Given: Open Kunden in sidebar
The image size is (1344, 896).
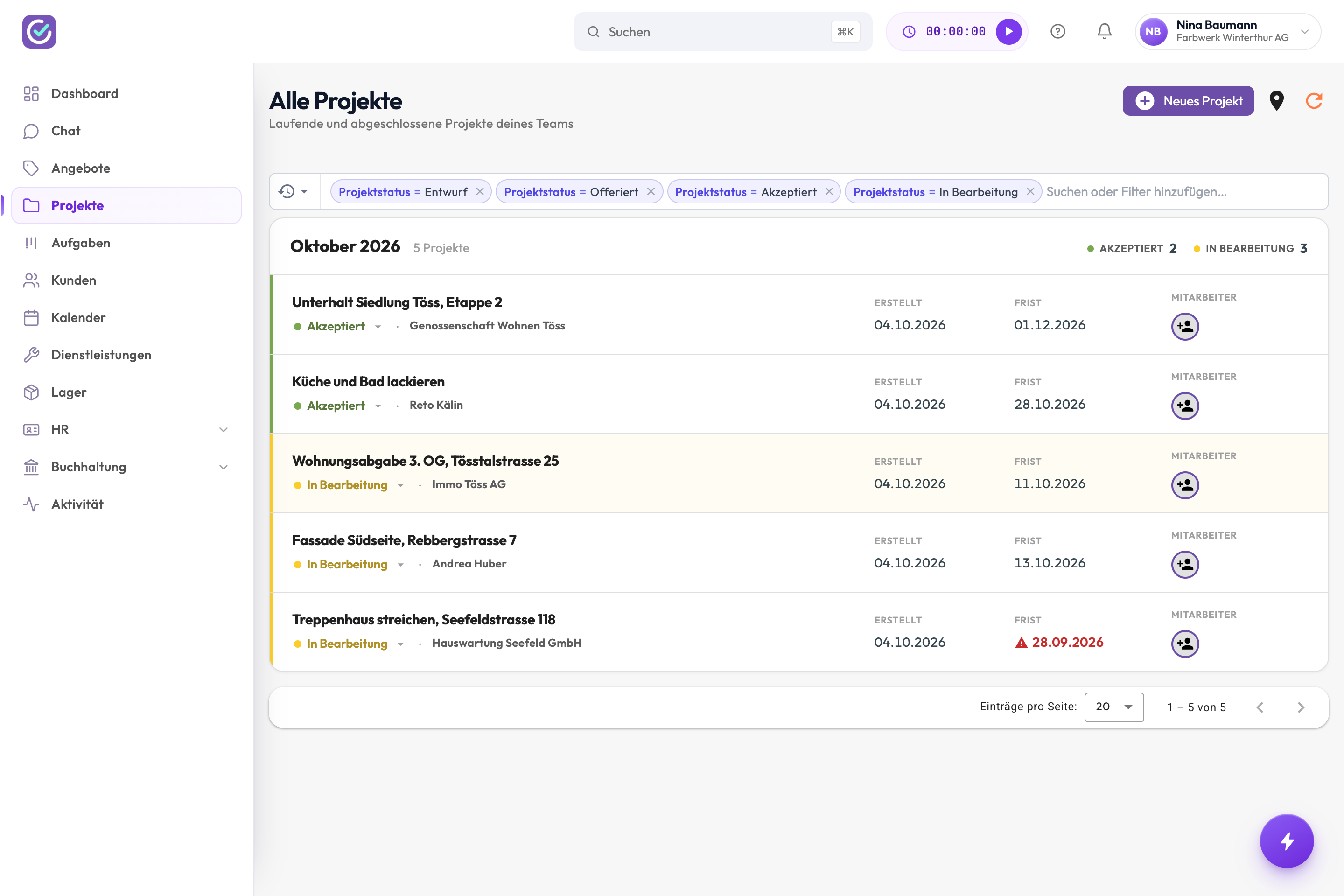Looking at the screenshot, I should pos(126,280).
